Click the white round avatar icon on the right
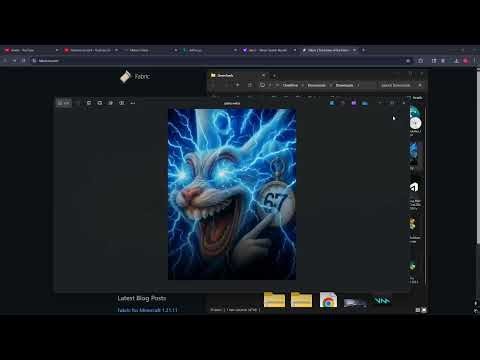This screenshot has height=360, width=480. (x=415, y=124)
